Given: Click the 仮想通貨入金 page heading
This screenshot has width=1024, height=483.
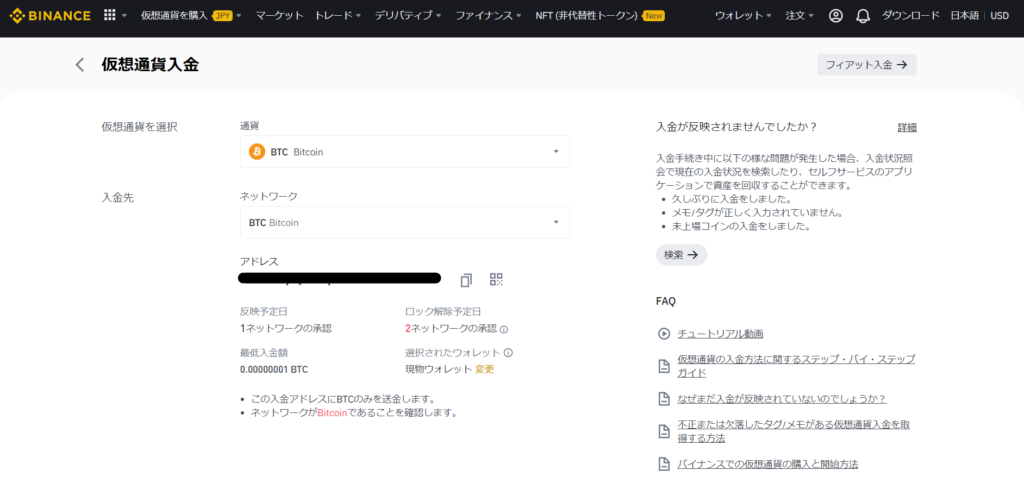Looking at the screenshot, I should (x=150, y=65).
